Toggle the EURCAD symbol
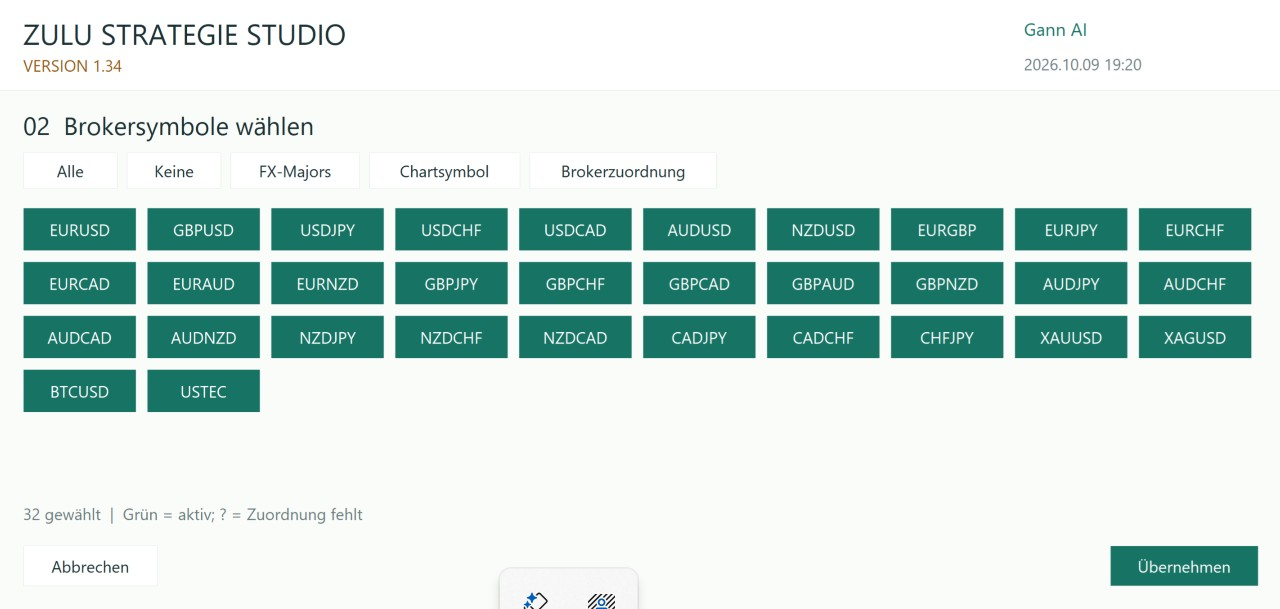The height and width of the screenshot is (609, 1280). click(x=80, y=284)
